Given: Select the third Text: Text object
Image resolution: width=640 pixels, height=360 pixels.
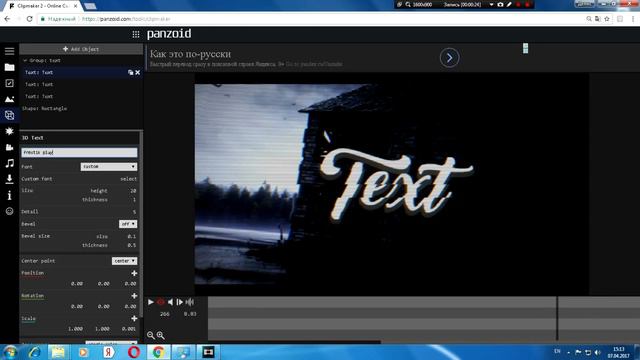Looking at the screenshot, I should coord(39,96).
